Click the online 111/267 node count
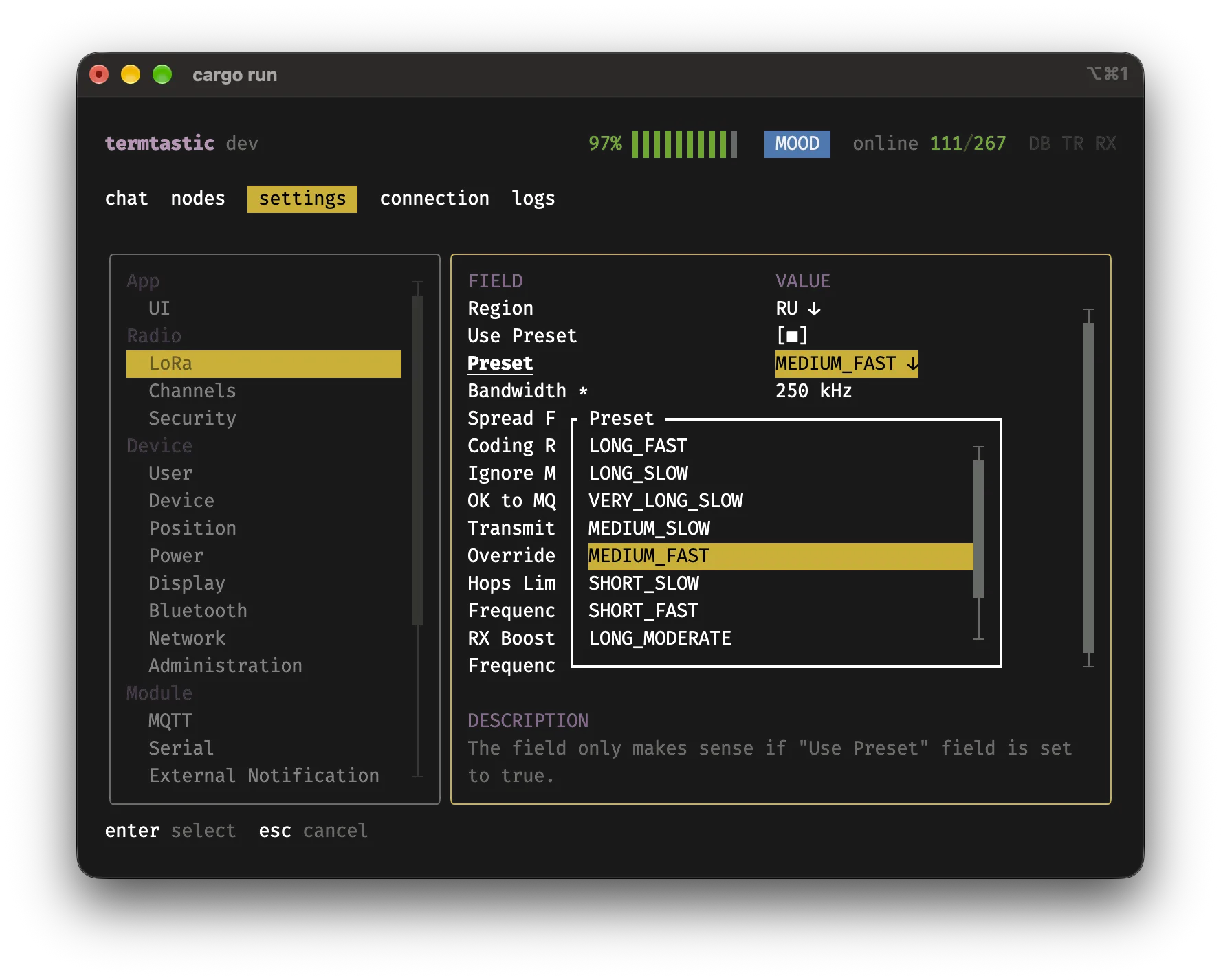1221x980 pixels. pos(929,144)
